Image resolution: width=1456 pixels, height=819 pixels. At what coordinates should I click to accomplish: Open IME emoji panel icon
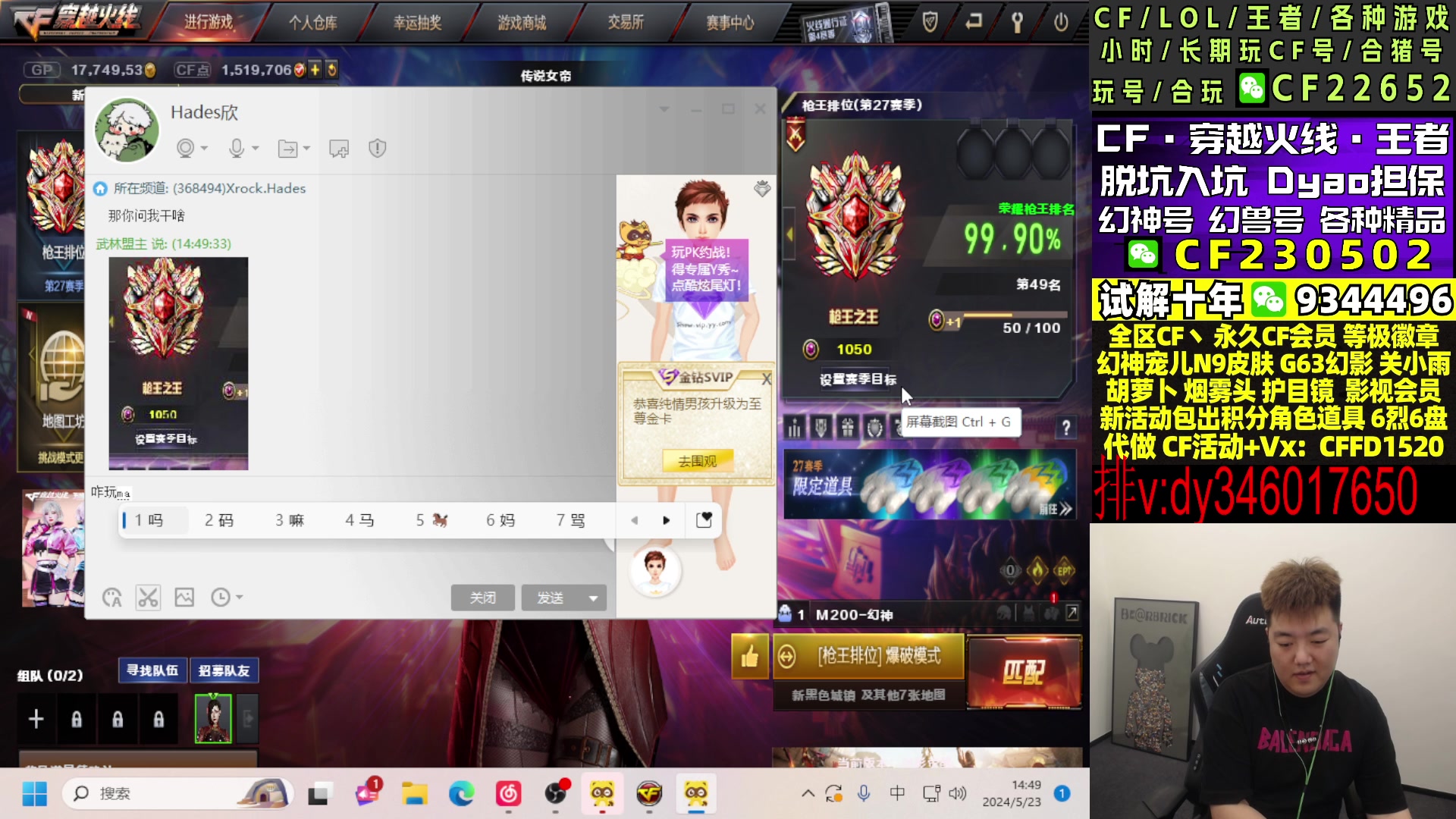click(704, 520)
